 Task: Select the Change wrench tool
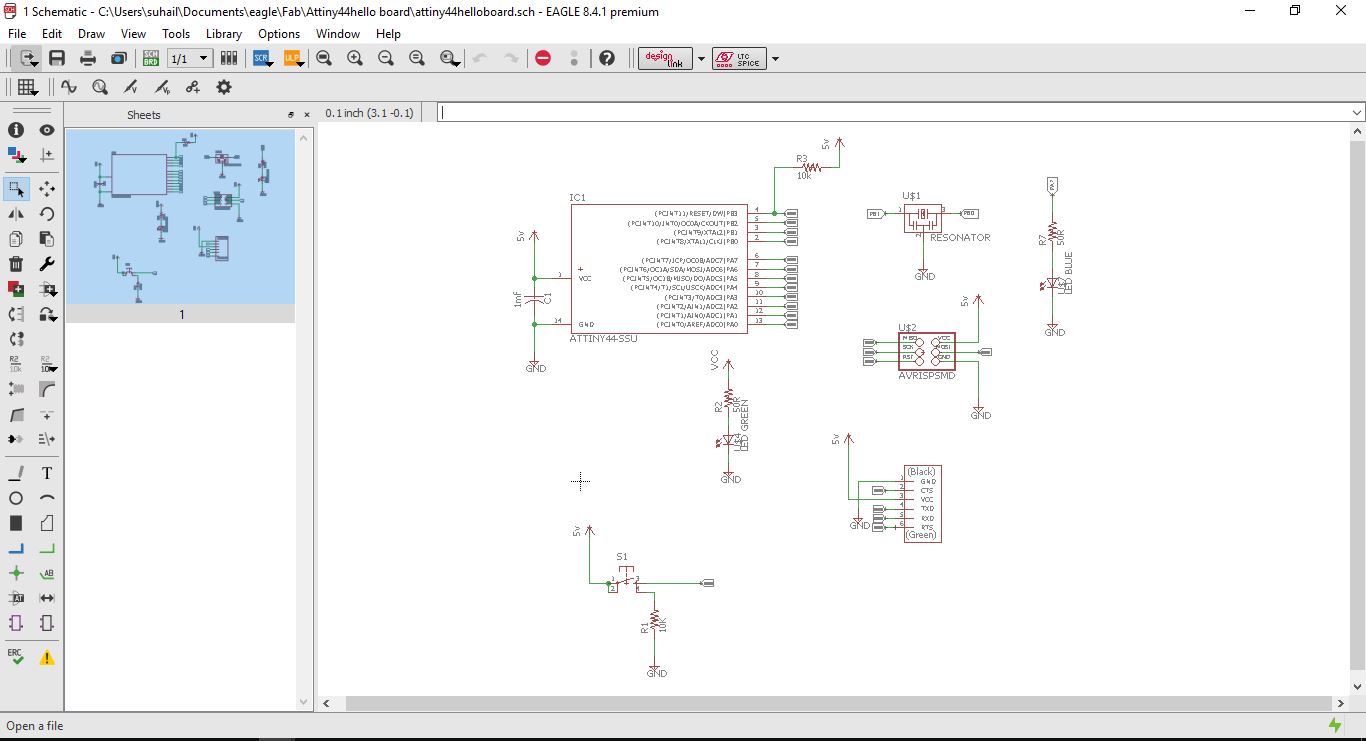[x=47, y=264]
